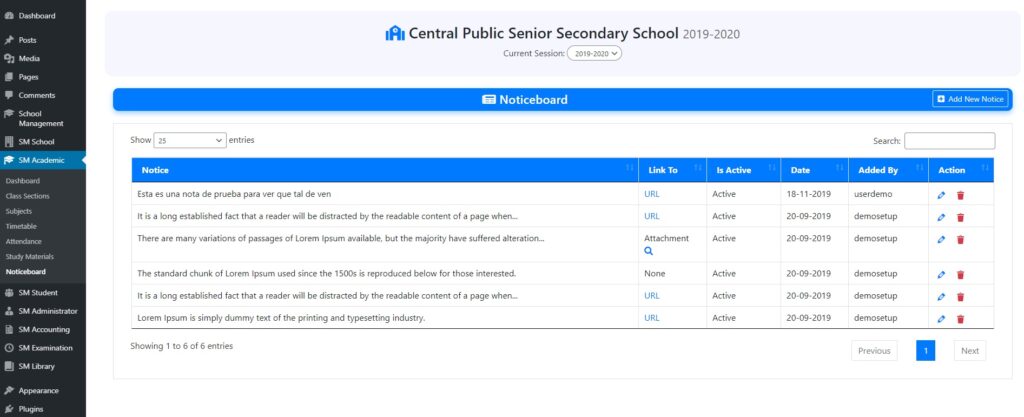The image size is (1024, 417).
Task: Open the Current Session 2019-2020 dropdown
Action: 594,53
